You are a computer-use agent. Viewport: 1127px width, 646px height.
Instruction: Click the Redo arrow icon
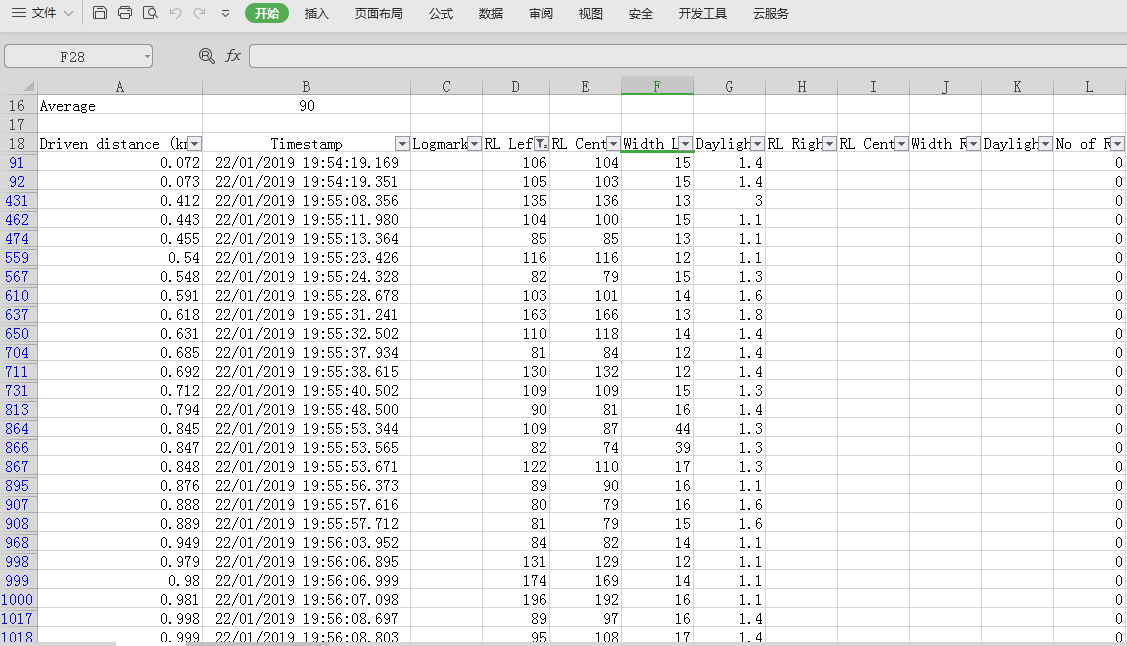tap(200, 13)
